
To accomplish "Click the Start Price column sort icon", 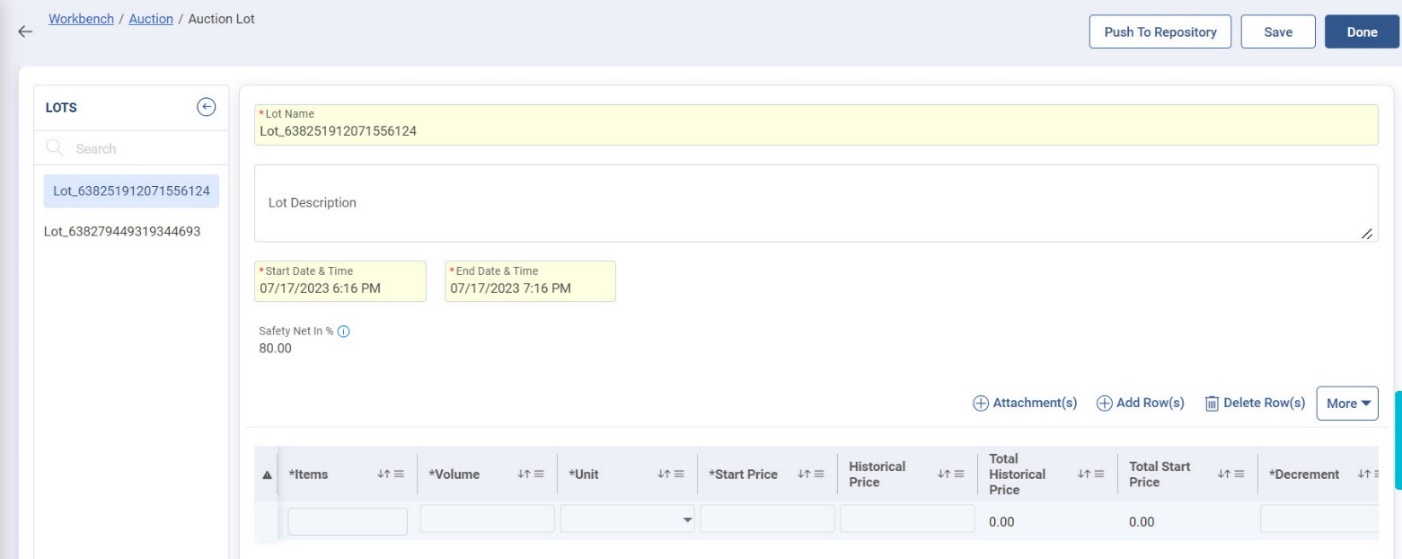I will click(x=803, y=475).
